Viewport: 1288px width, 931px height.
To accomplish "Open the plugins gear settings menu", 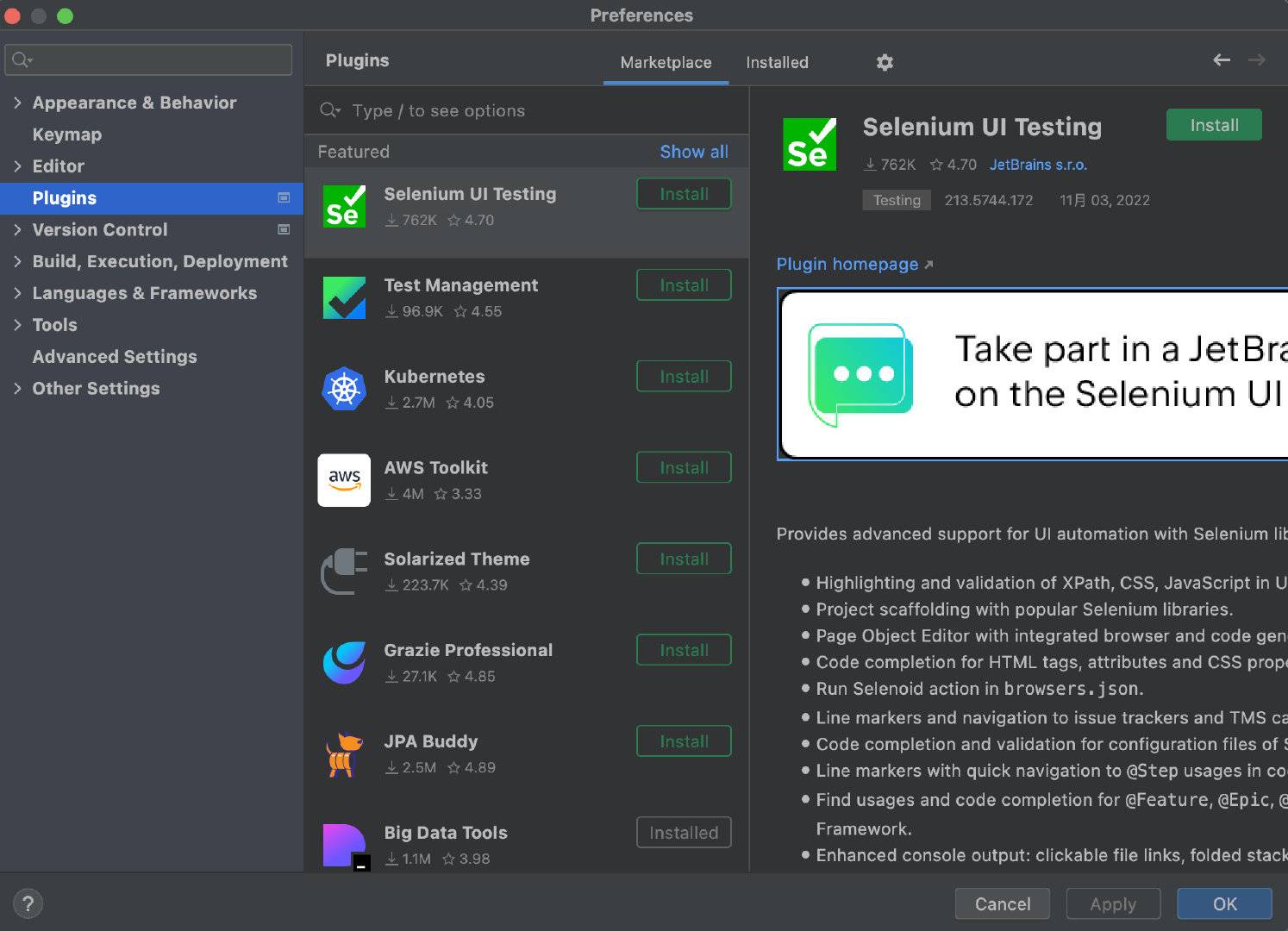I will tap(885, 62).
